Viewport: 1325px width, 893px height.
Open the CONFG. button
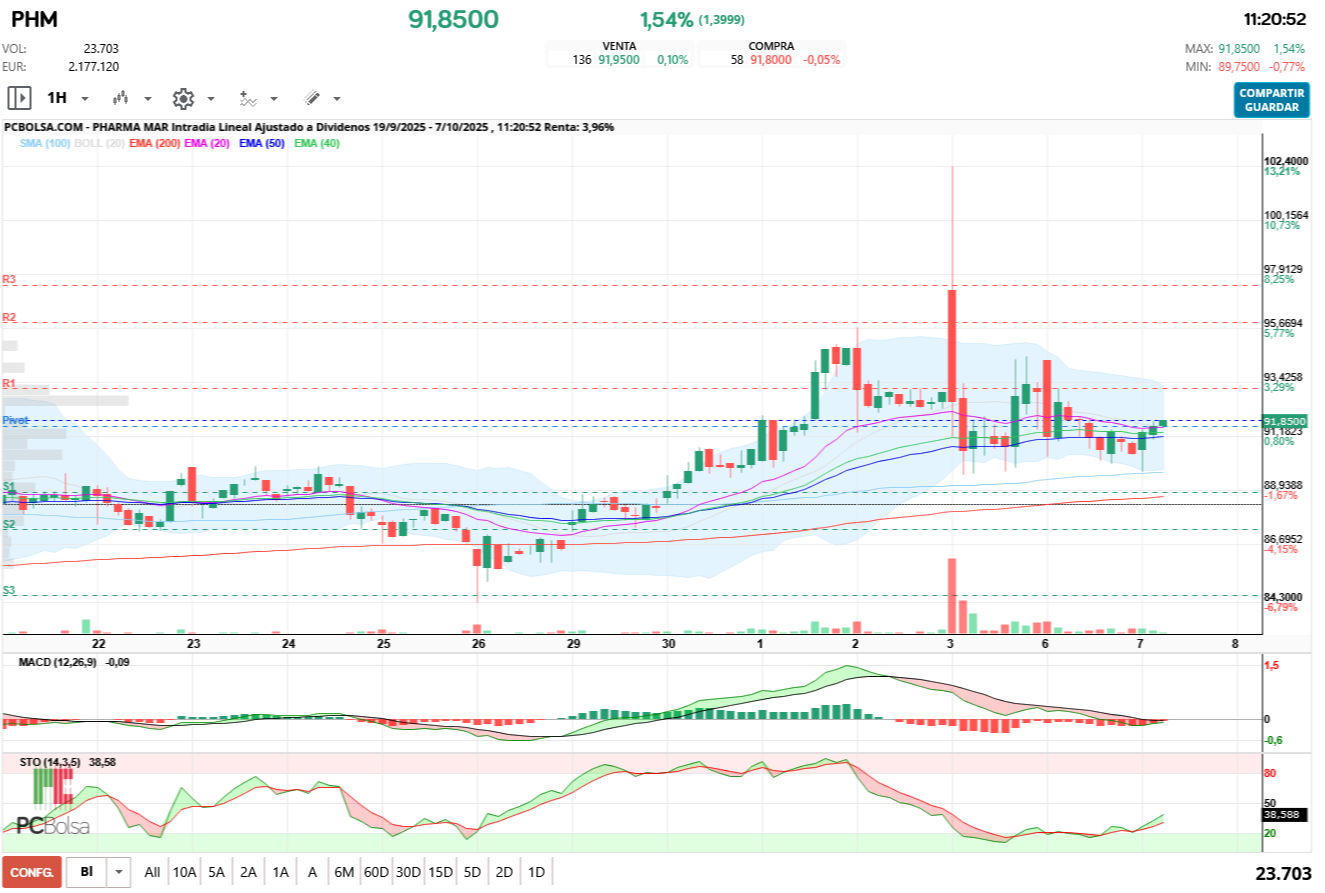[32, 872]
